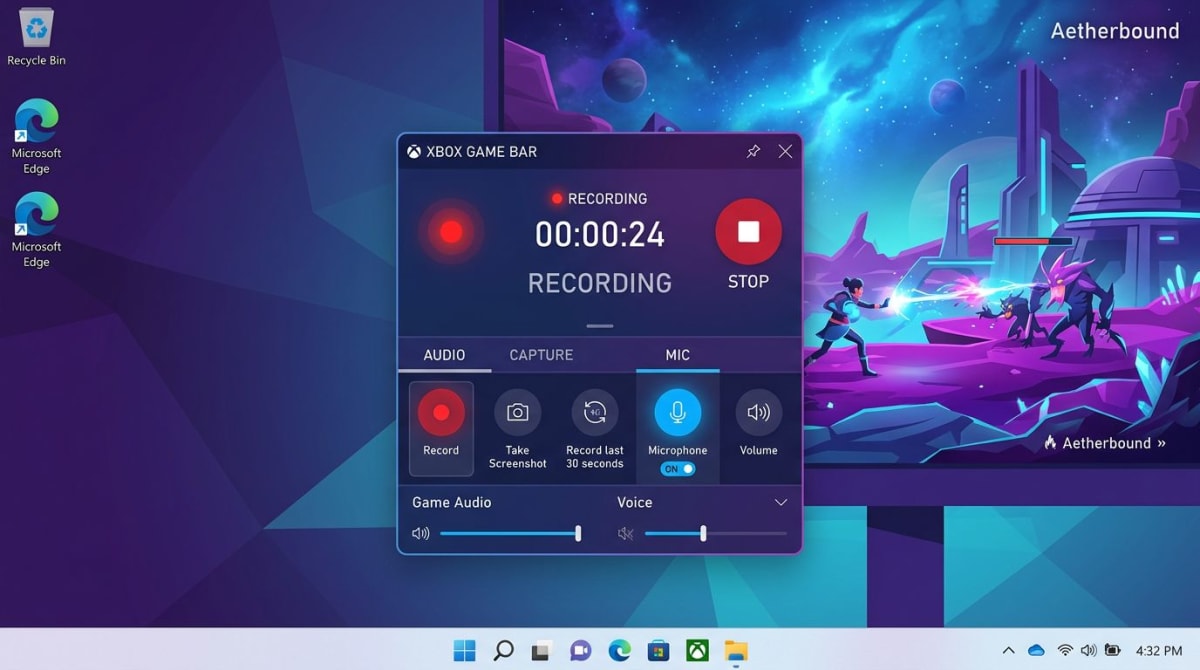This screenshot has width=1200, height=670.
Task: Expand the chevron next to Voice
Action: (x=781, y=502)
